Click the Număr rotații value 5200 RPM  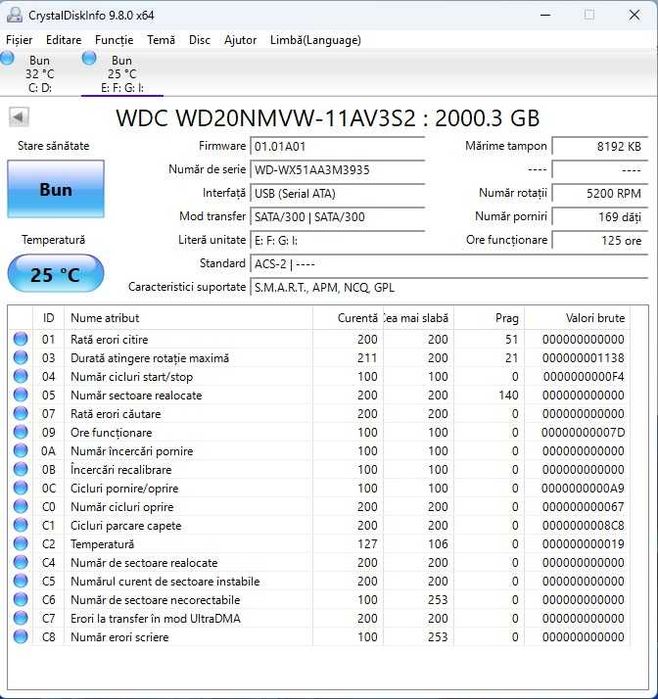[600, 193]
